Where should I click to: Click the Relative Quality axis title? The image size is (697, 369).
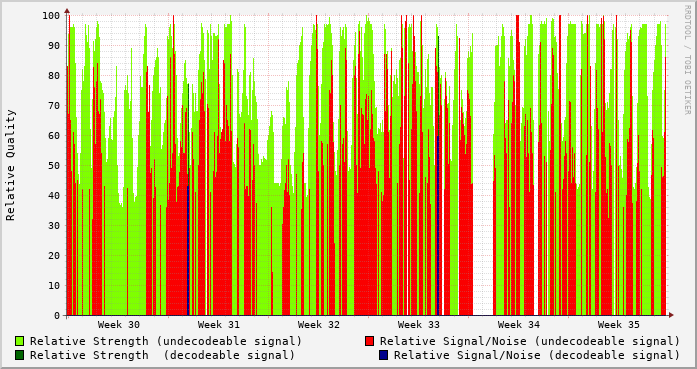[x=11, y=165]
